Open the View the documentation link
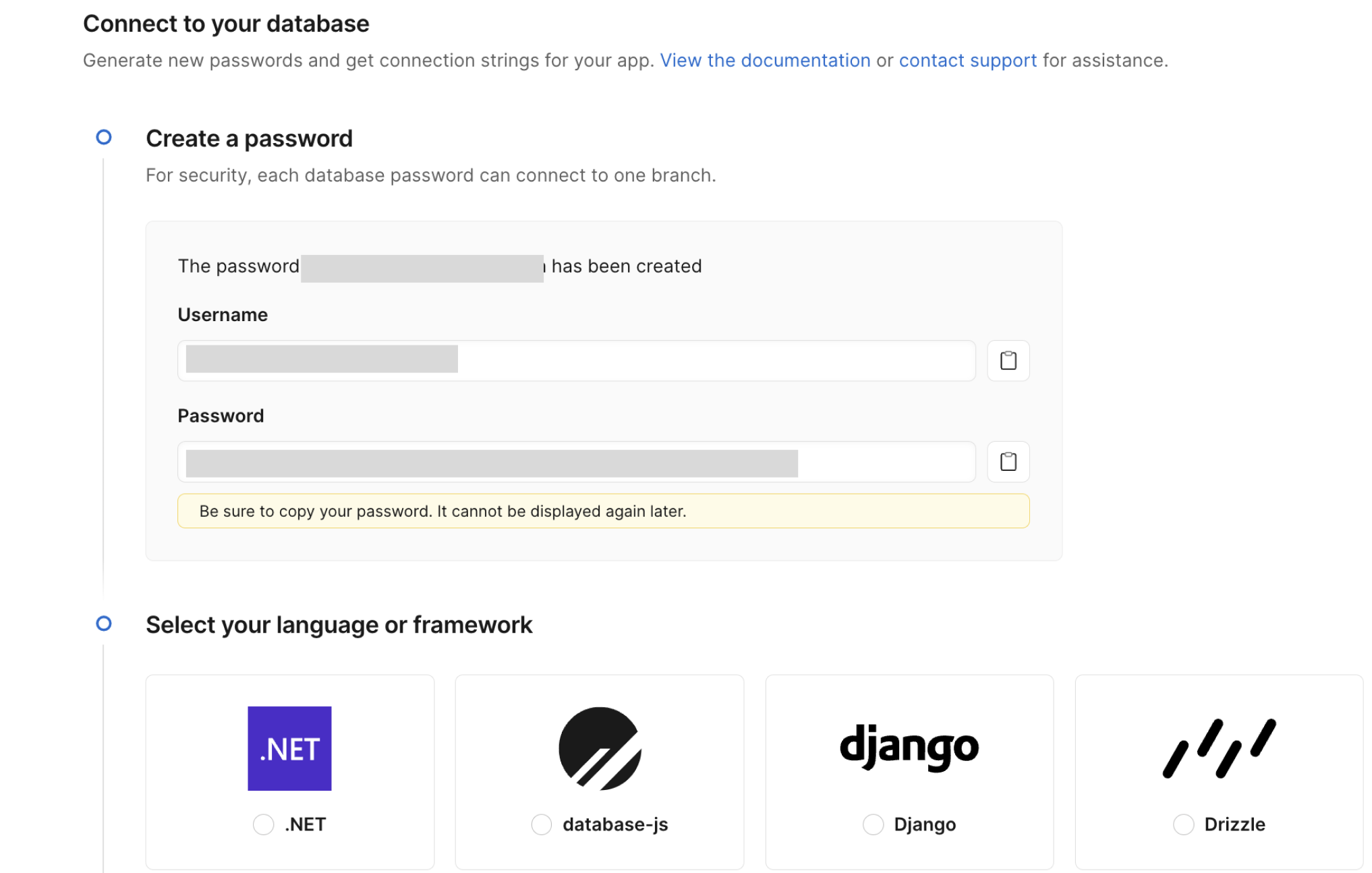Image resolution: width=1372 pixels, height=873 pixels. tap(765, 61)
